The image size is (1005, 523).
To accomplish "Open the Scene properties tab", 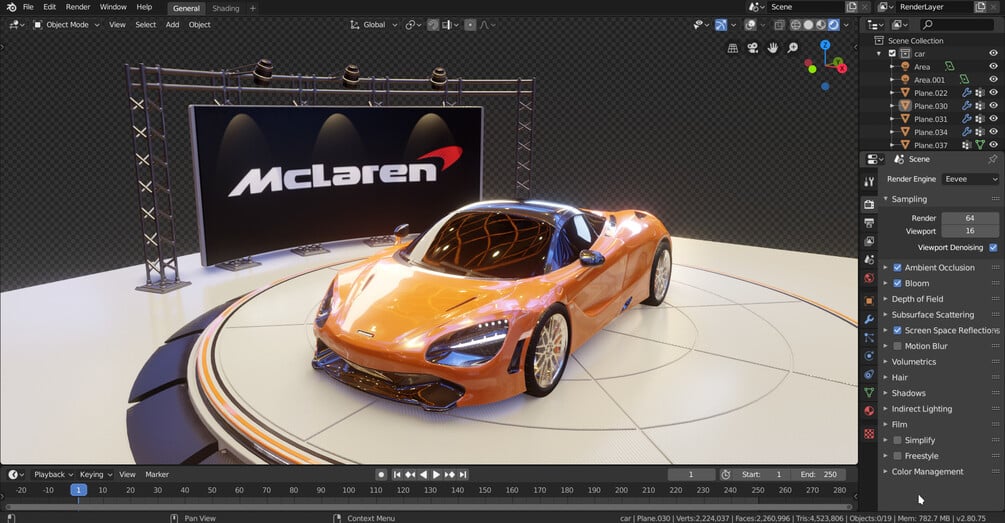I will click(869, 260).
